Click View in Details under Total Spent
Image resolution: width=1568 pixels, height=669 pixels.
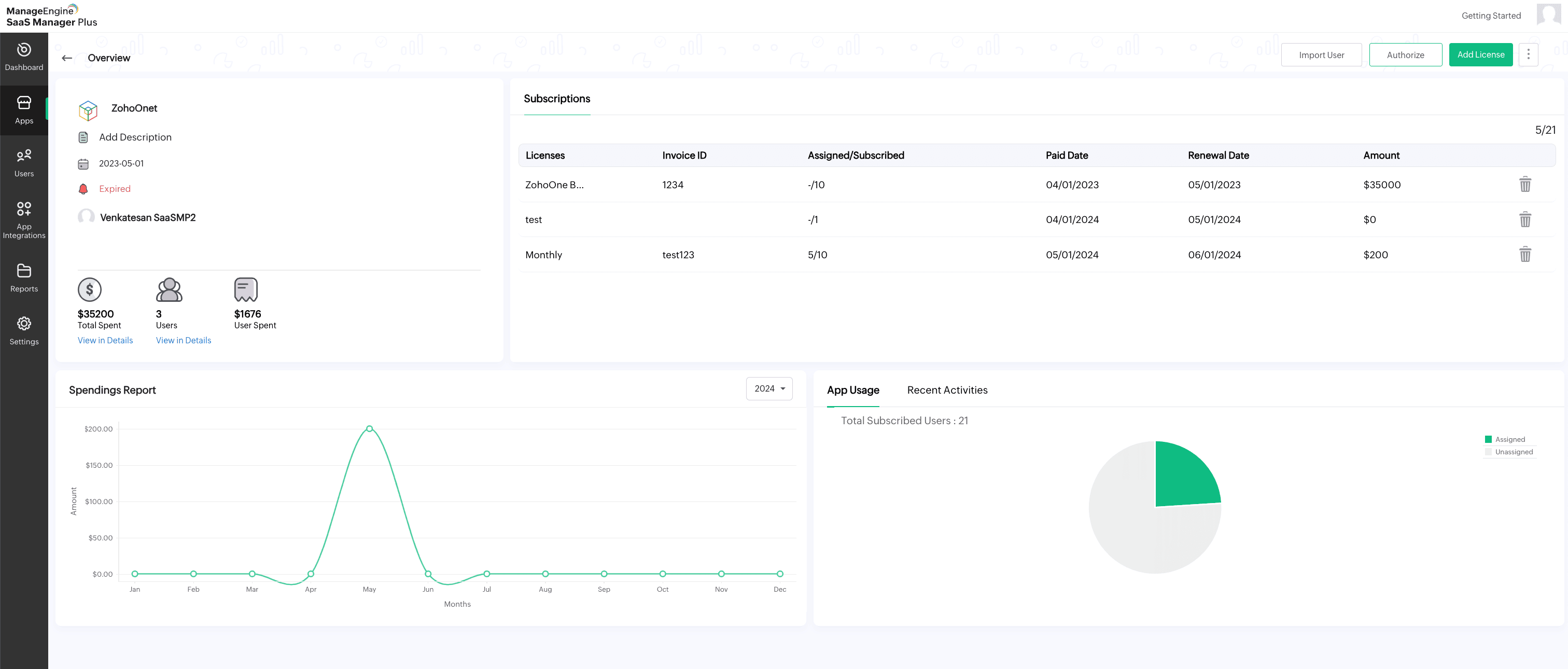(105, 340)
